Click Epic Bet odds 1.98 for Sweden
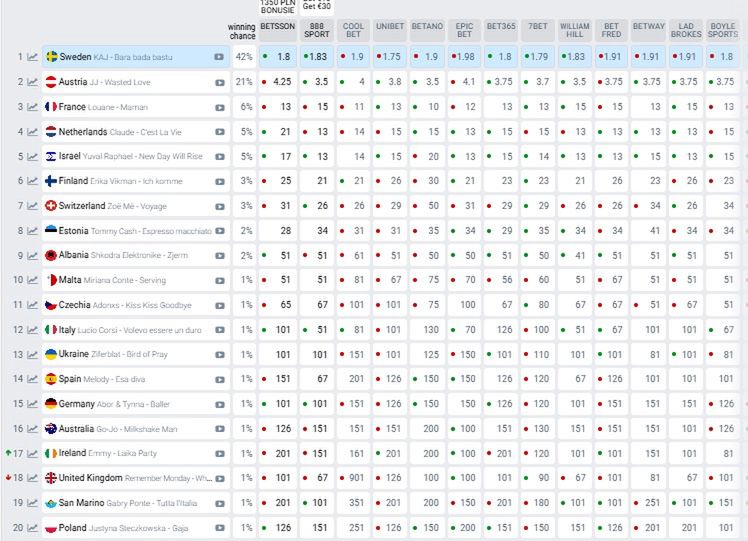 pos(464,57)
